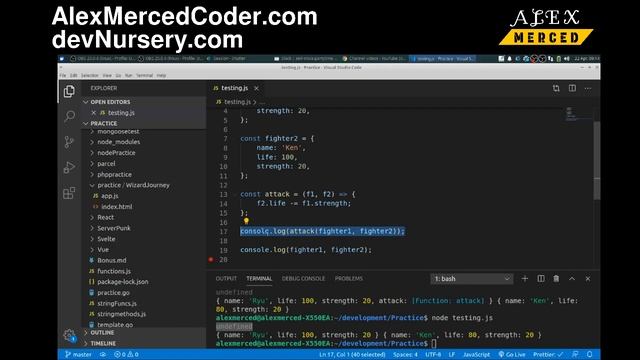Open the editor More Actions menu
Screen dimensions: 640x360
(x=588, y=88)
